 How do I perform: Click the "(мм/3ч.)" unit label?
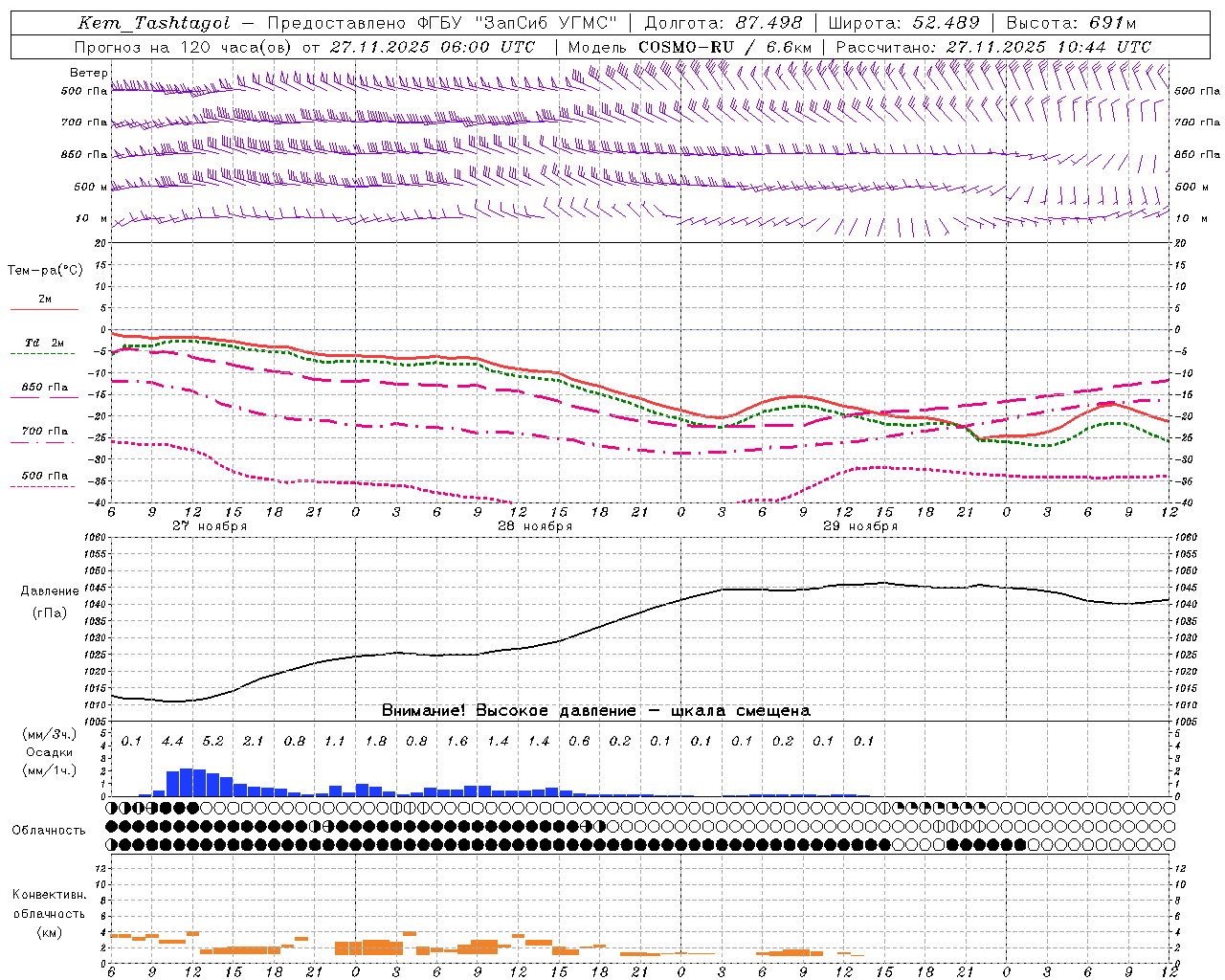(49, 734)
